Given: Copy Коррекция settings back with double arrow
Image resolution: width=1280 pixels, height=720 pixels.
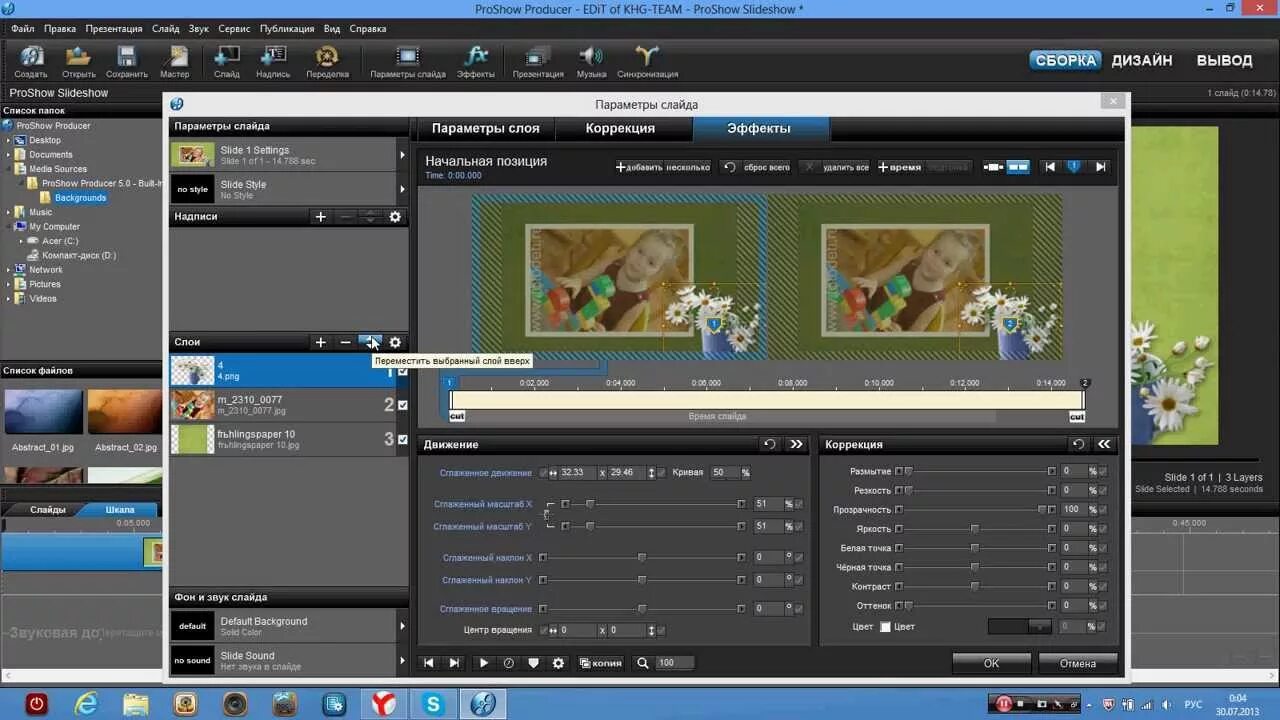Looking at the screenshot, I should click(1104, 444).
